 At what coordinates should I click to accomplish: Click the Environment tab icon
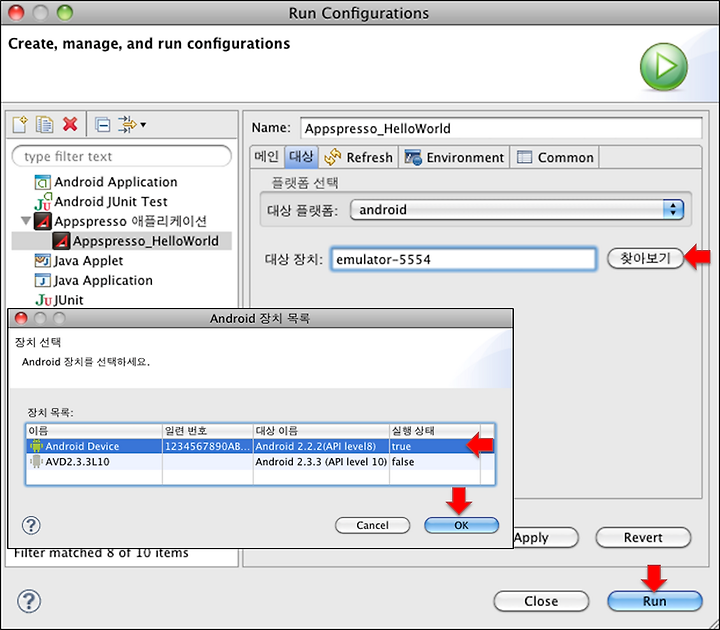click(413, 158)
